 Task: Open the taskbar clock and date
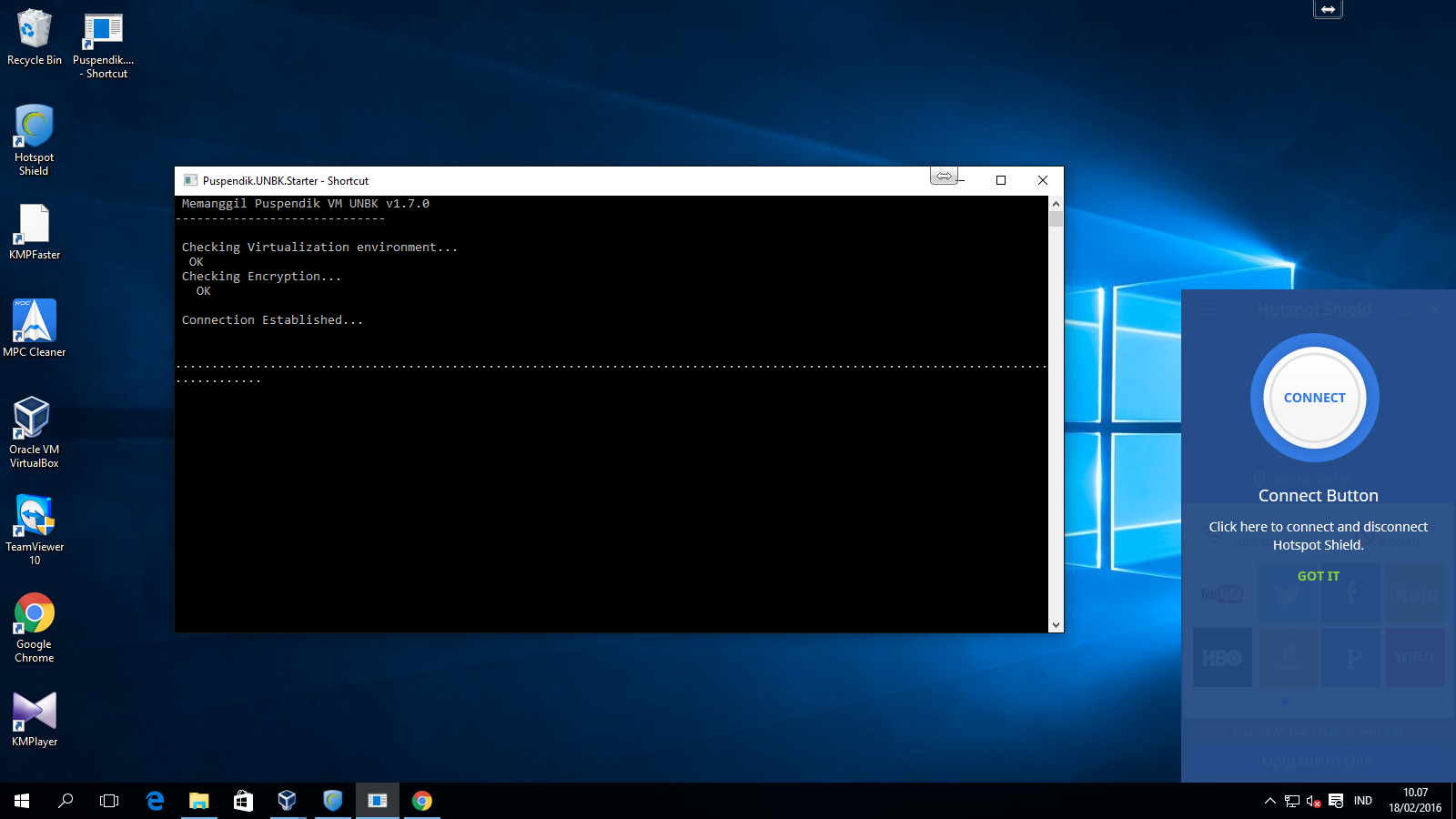tap(1414, 801)
